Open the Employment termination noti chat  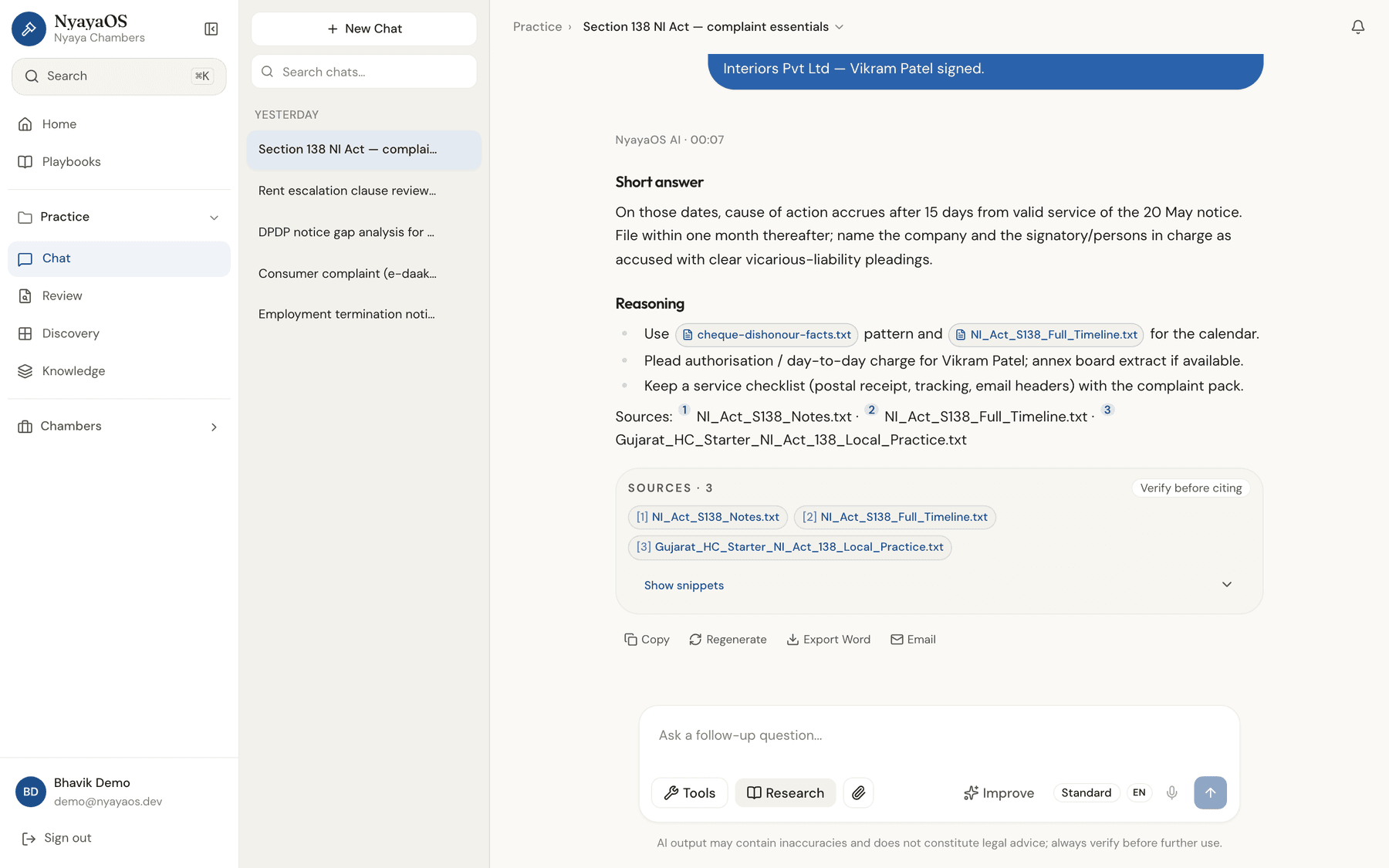tap(364, 314)
